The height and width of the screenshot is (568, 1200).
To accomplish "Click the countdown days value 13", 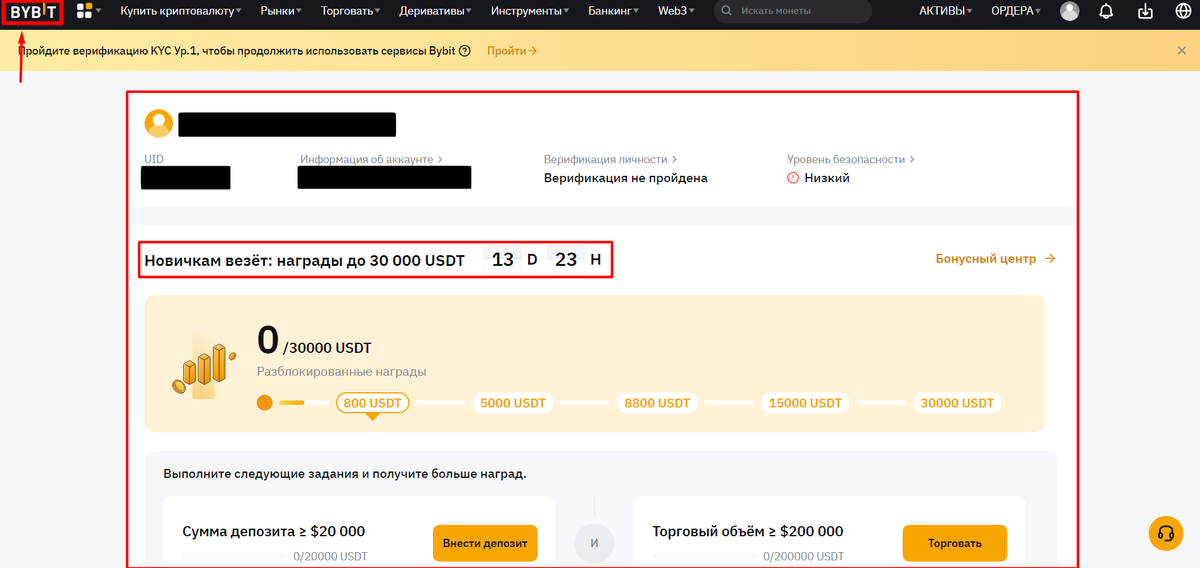I will pyautogui.click(x=503, y=259).
